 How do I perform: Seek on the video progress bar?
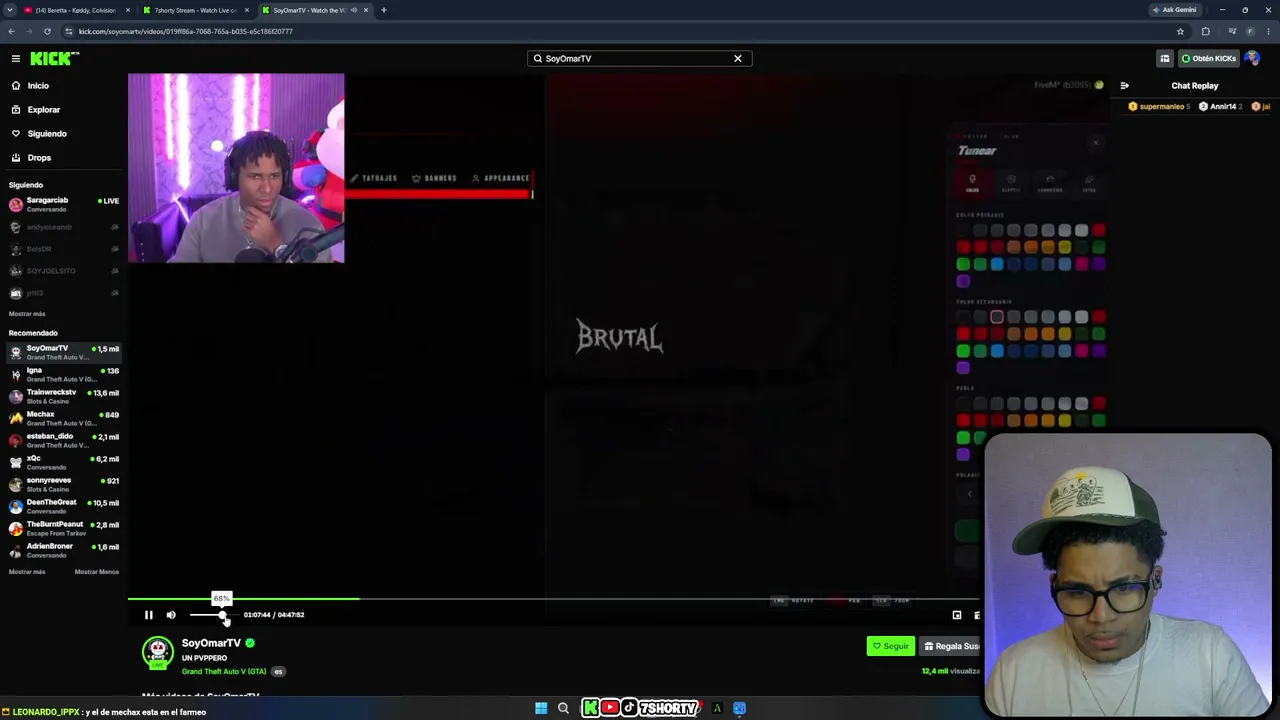553,599
